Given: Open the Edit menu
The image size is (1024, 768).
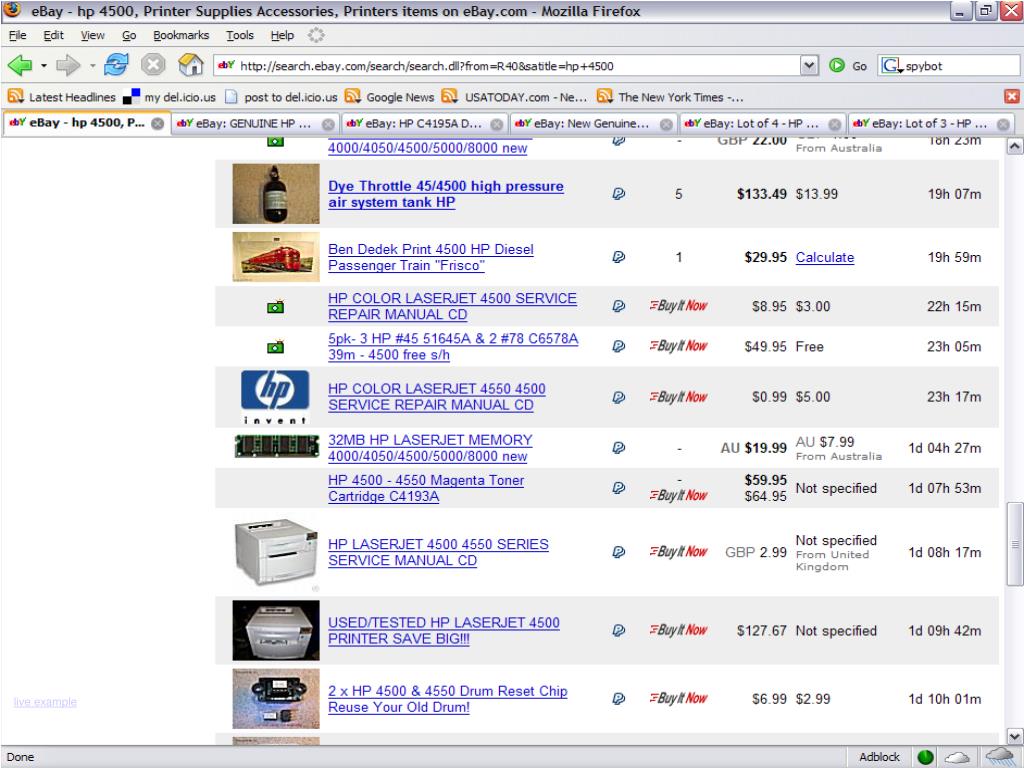Looking at the screenshot, I should [x=54, y=35].
